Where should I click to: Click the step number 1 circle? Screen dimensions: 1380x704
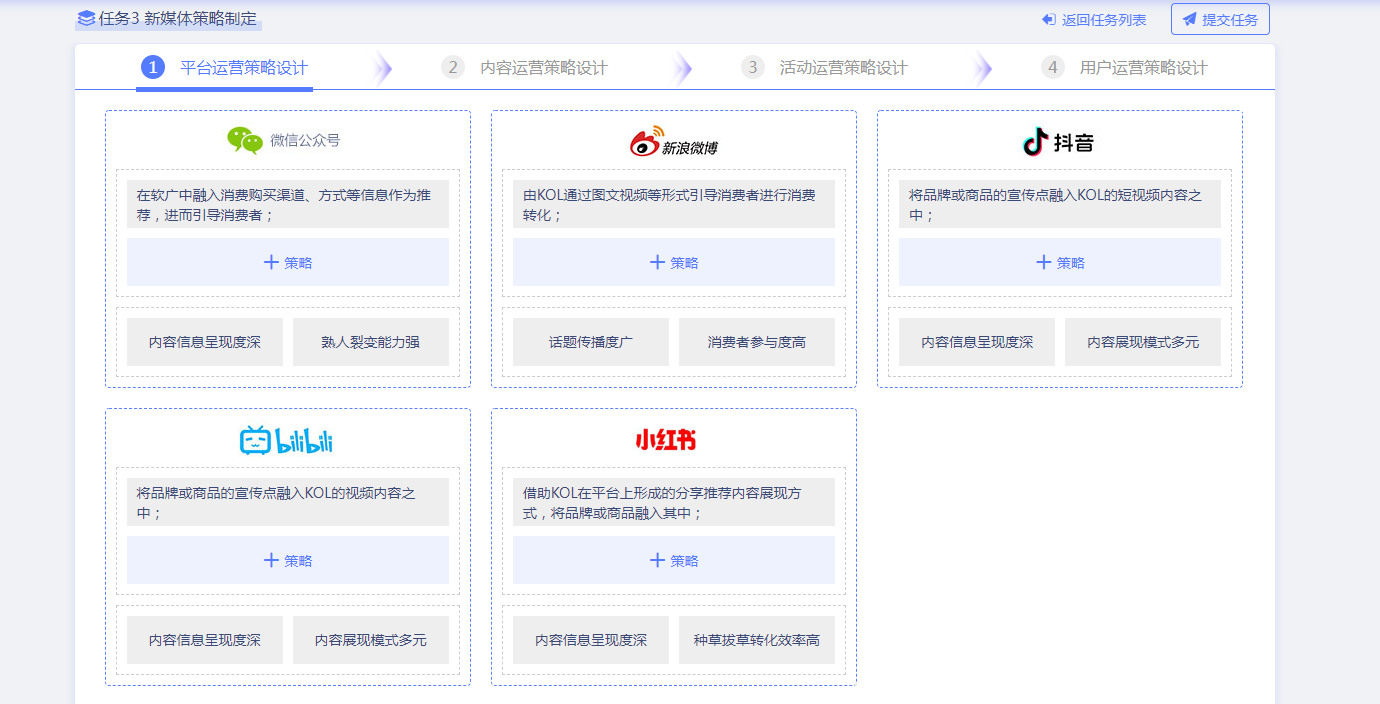coord(153,67)
